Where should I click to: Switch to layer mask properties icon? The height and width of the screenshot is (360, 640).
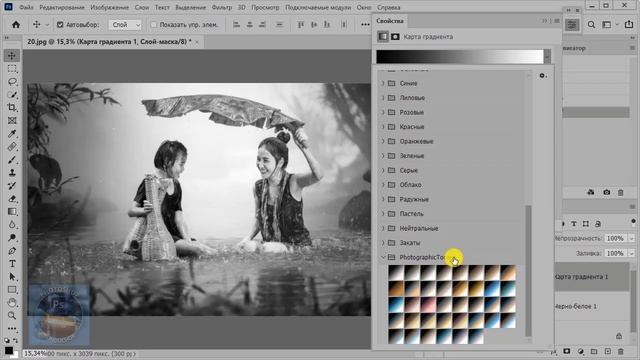(395, 37)
